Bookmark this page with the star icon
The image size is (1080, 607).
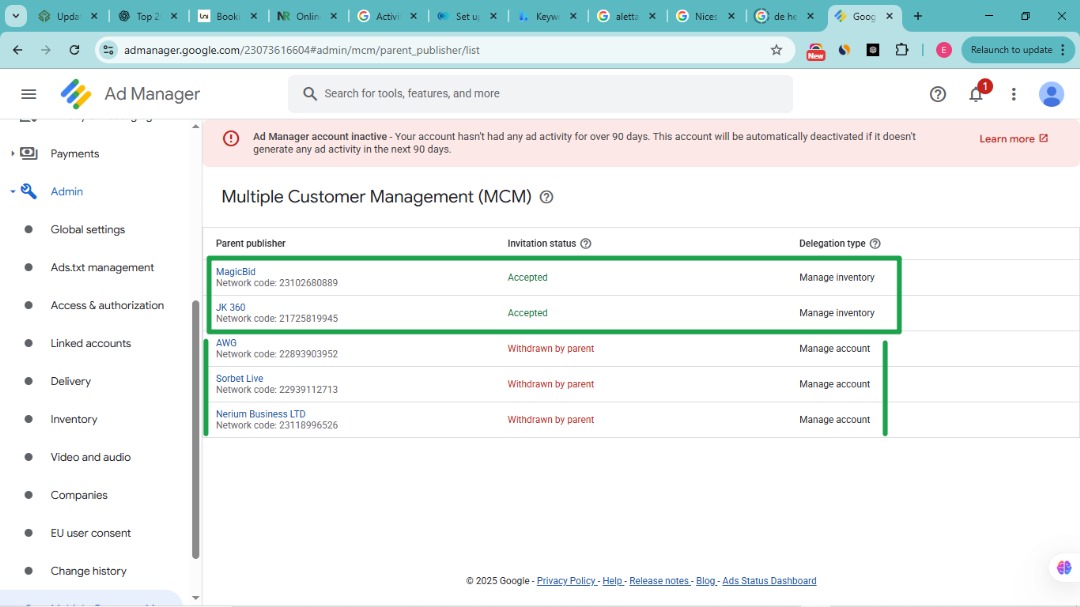coord(776,50)
